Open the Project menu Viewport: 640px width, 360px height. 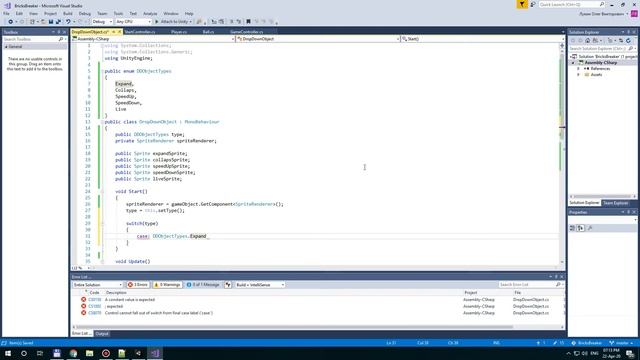51,13
